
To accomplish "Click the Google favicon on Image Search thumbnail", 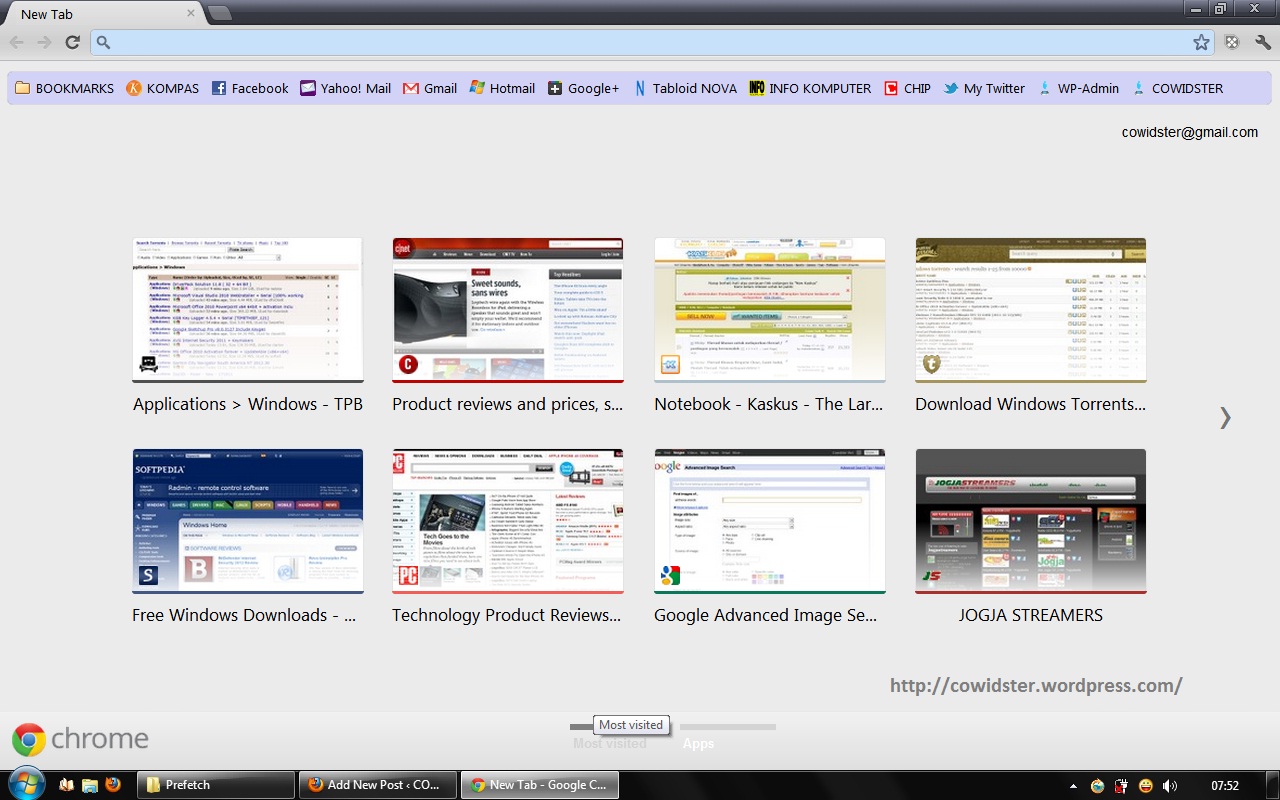I will pos(670,575).
